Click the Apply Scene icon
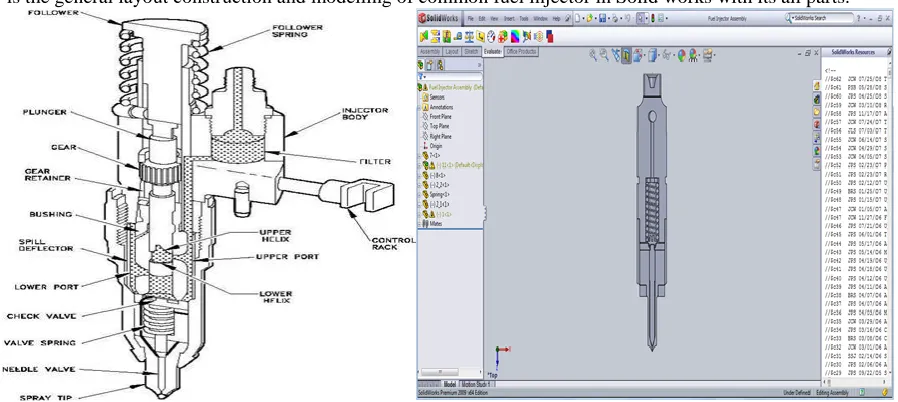The height and width of the screenshot is (402, 898). (x=693, y=55)
